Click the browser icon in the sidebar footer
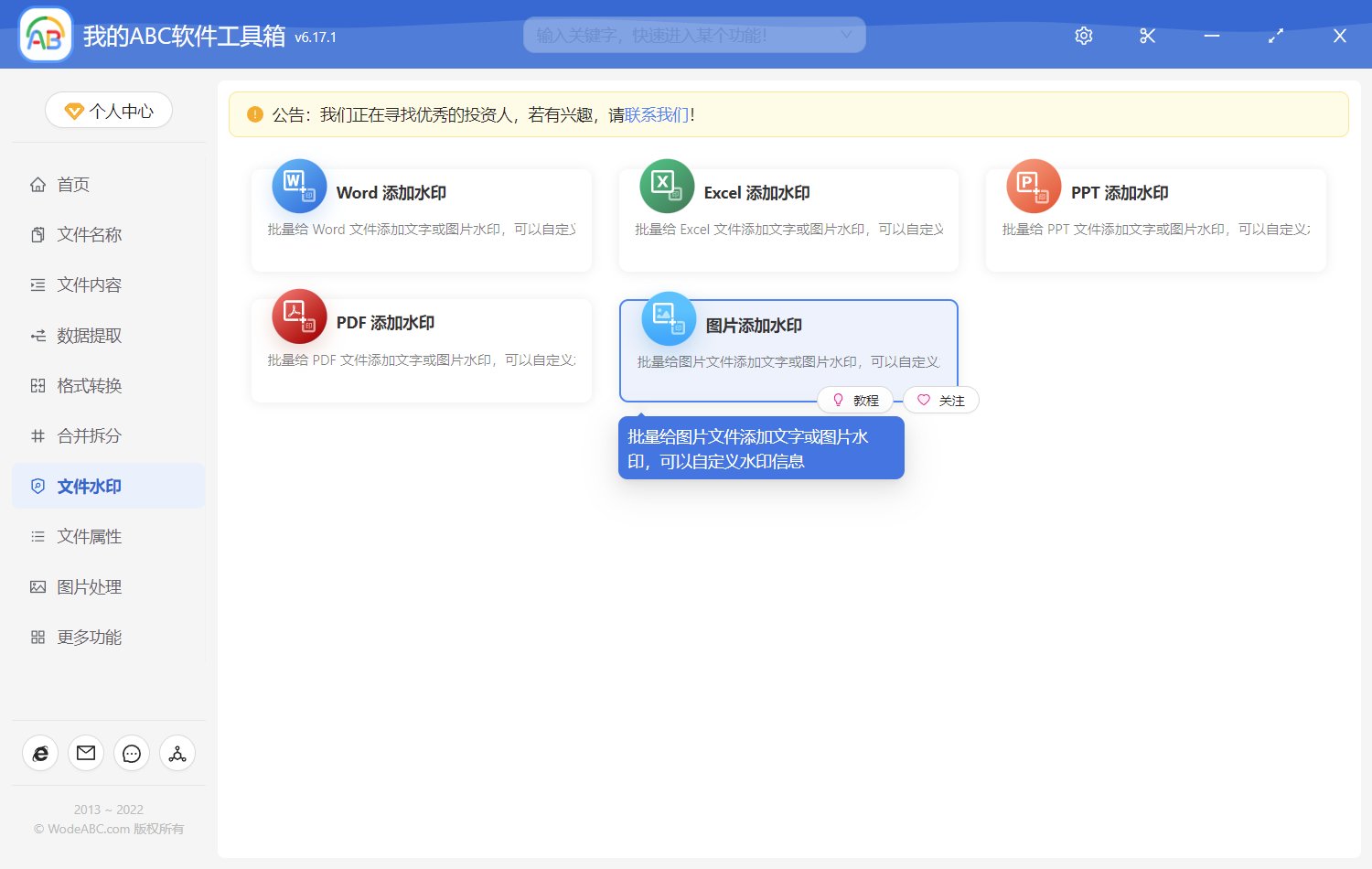Image resolution: width=1372 pixels, height=869 pixels. pos(39,753)
